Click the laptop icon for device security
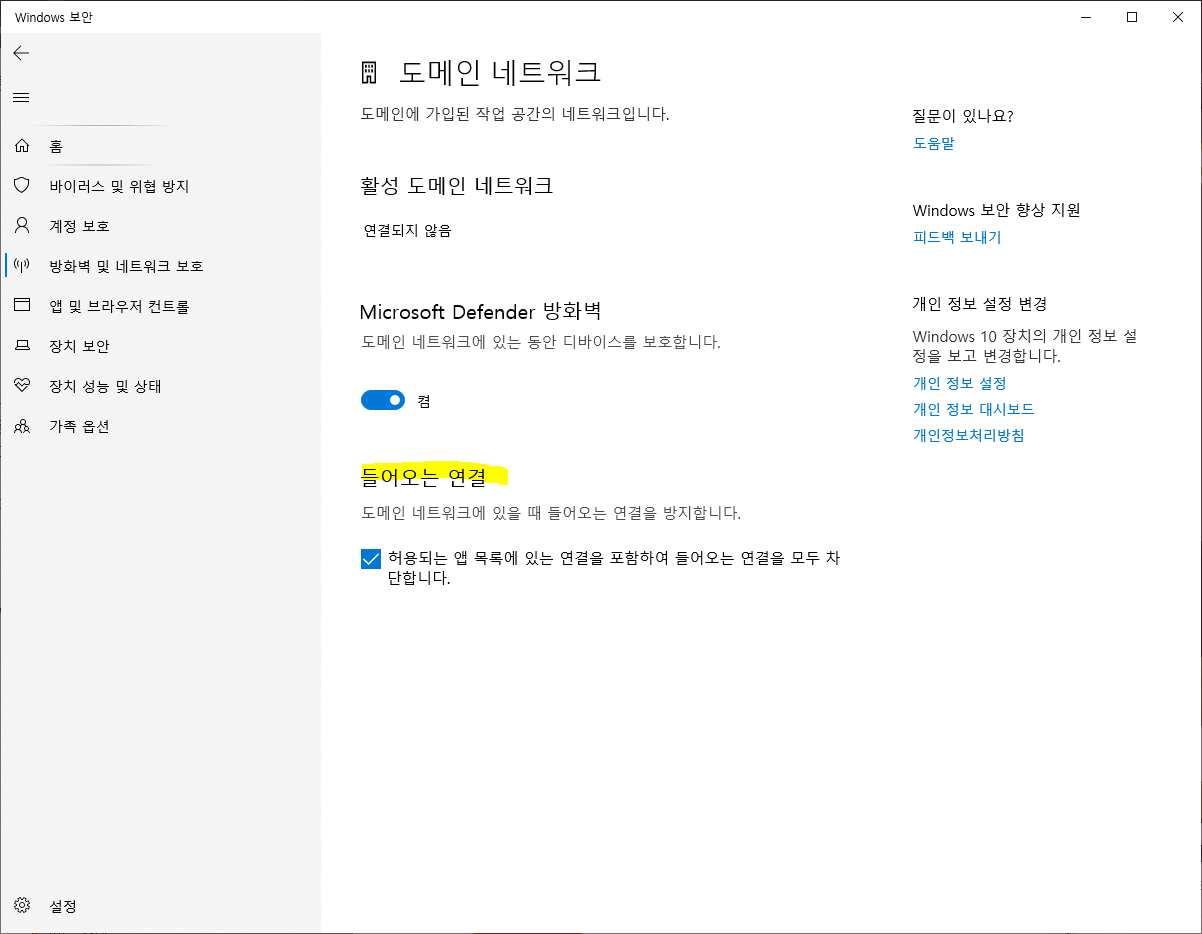The height and width of the screenshot is (934, 1202). [x=22, y=346]
